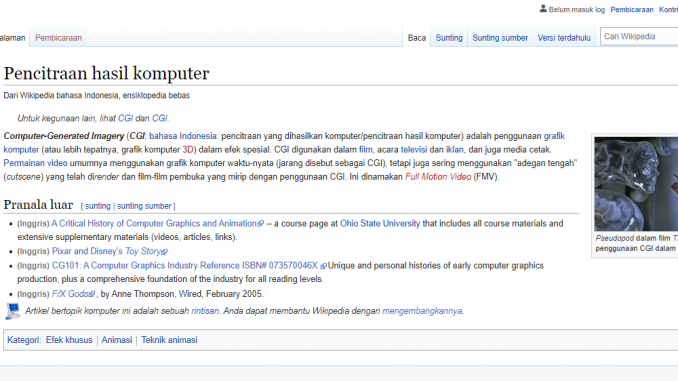This screenshot has height=381, width=678.
Task: Click the Pencitraan hasil komputer page title
Action: (106, 73)
